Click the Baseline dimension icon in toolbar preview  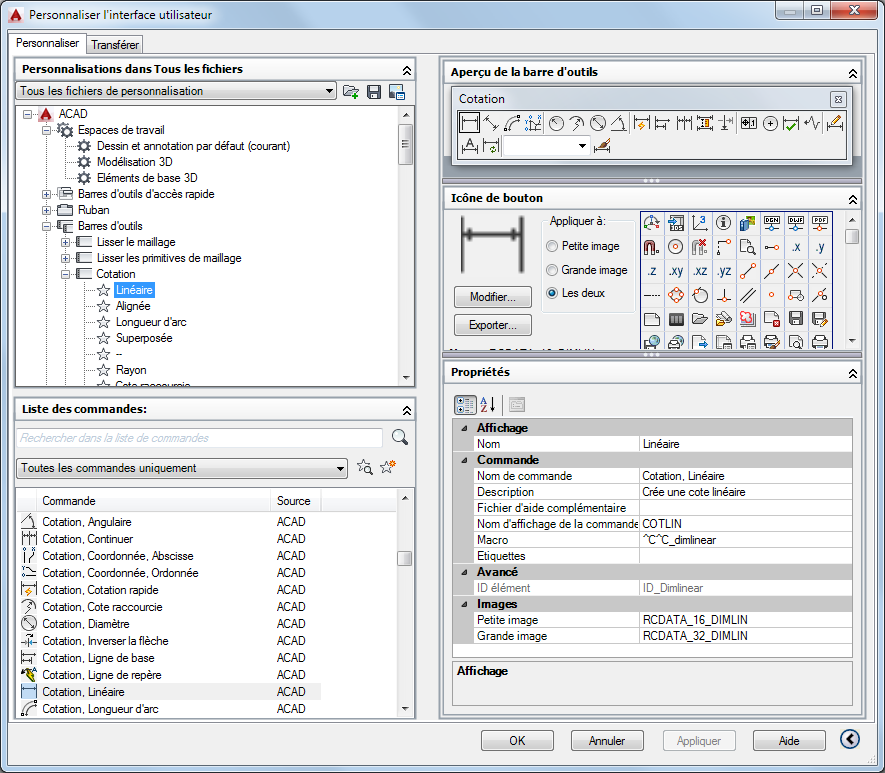(663, 122)
